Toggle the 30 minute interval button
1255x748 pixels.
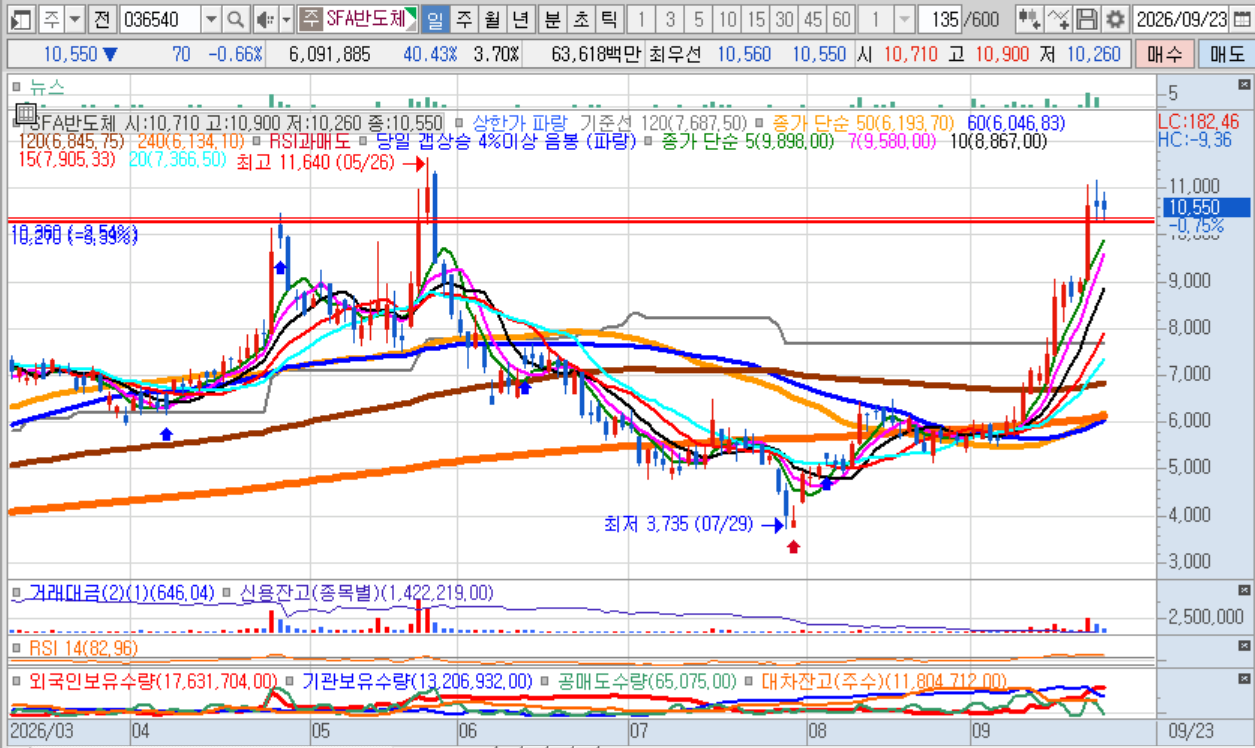[784, 19]
